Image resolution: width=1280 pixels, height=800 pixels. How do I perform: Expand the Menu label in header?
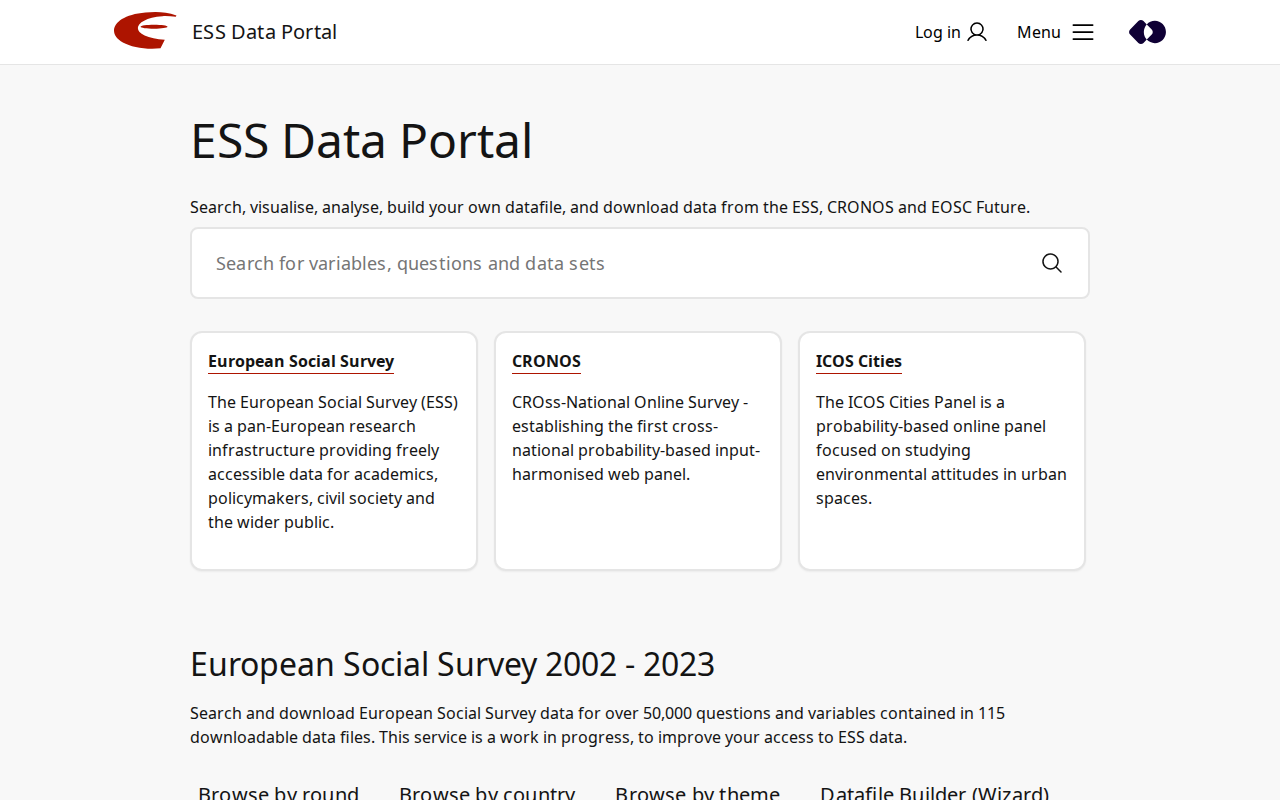[x=1038, y=32]
